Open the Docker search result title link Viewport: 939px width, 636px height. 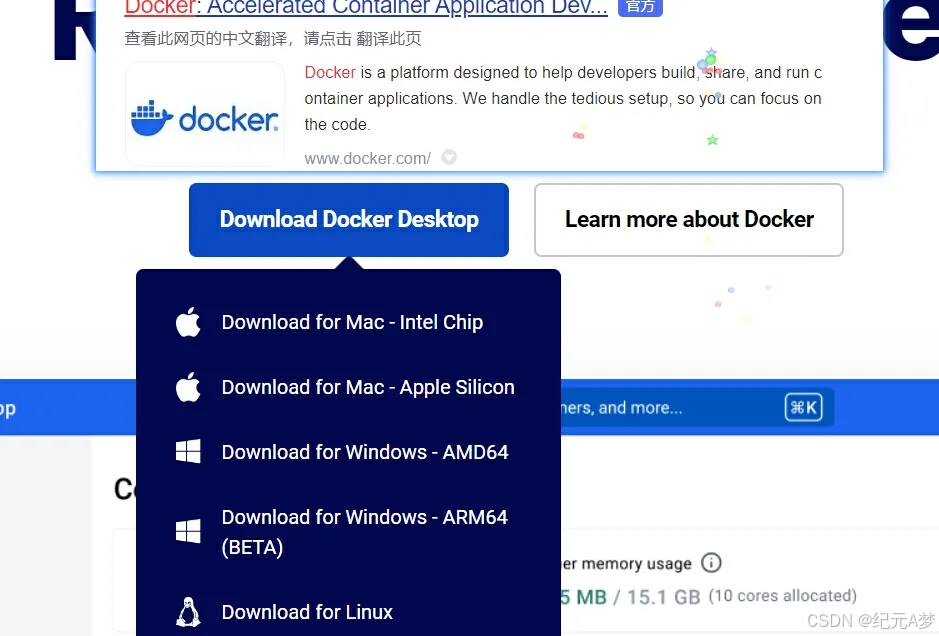(366, 8)
